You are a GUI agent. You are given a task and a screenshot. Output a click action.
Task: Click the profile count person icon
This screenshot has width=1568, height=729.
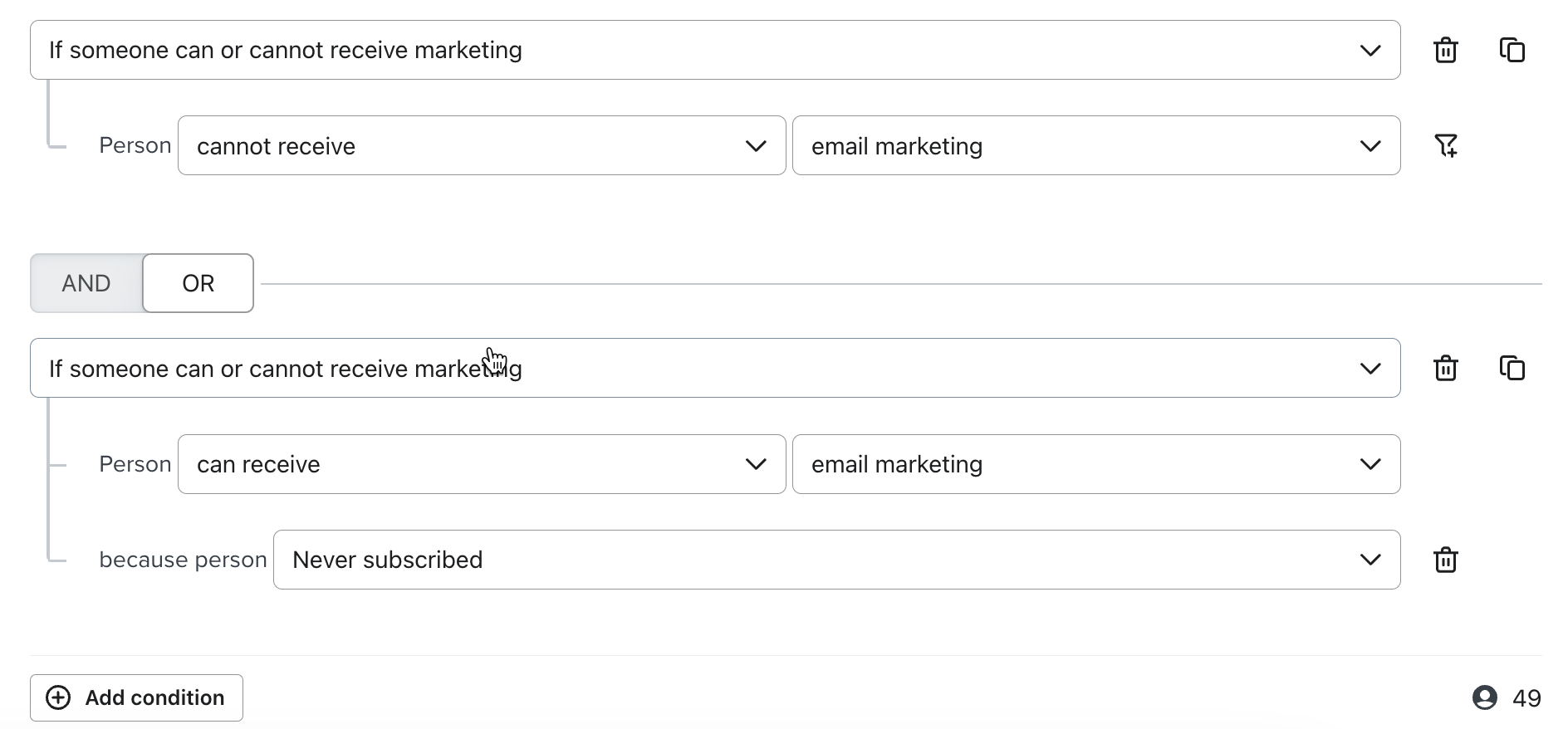[1484, 698]
